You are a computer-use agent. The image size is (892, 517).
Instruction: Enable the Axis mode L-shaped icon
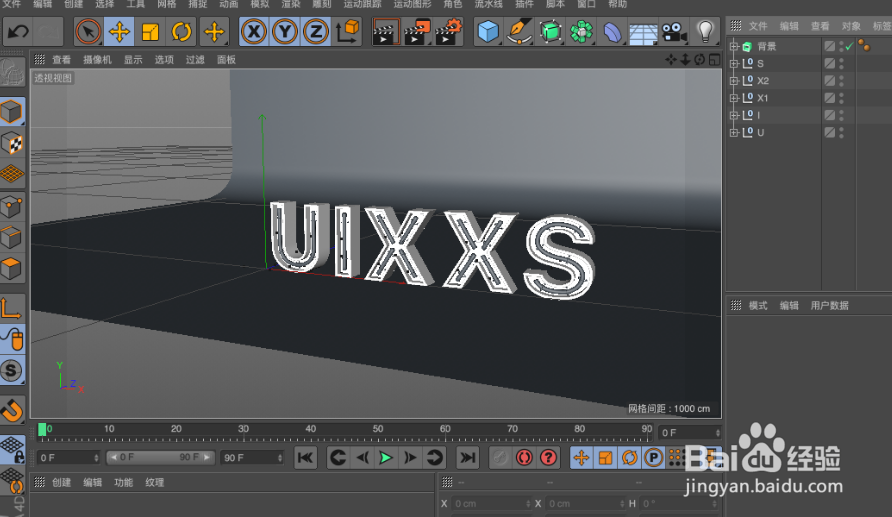12,308
